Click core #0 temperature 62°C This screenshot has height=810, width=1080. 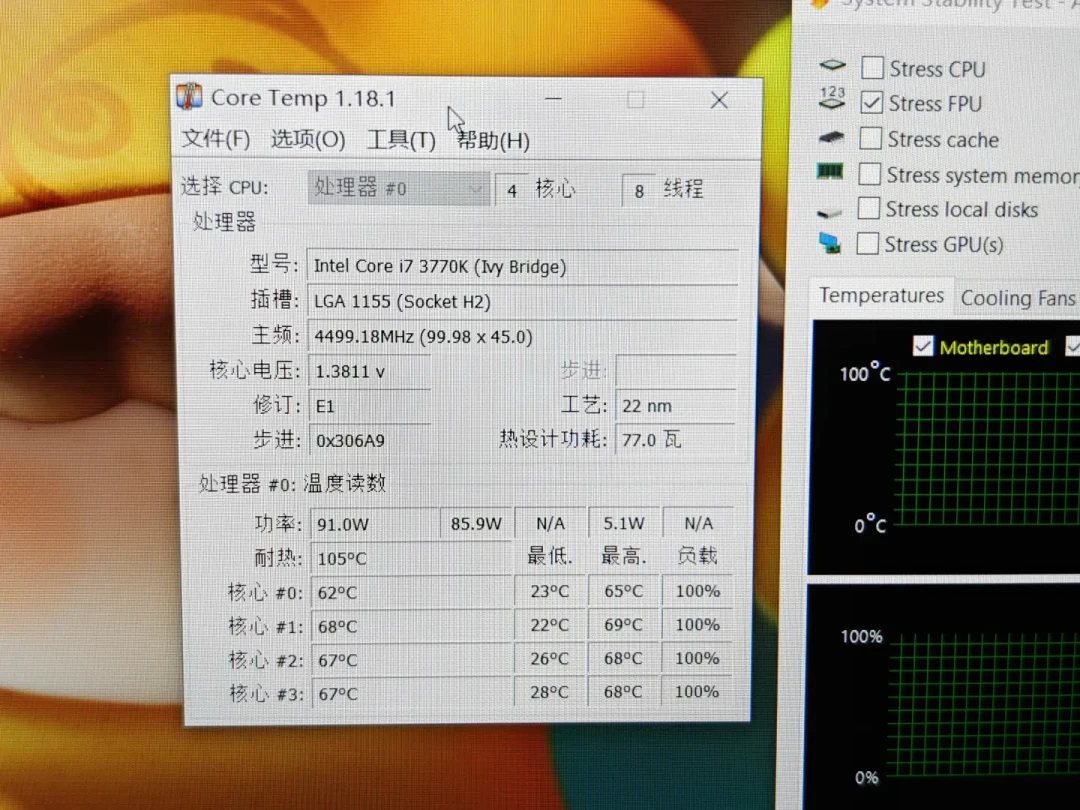(x=411, y=592)
